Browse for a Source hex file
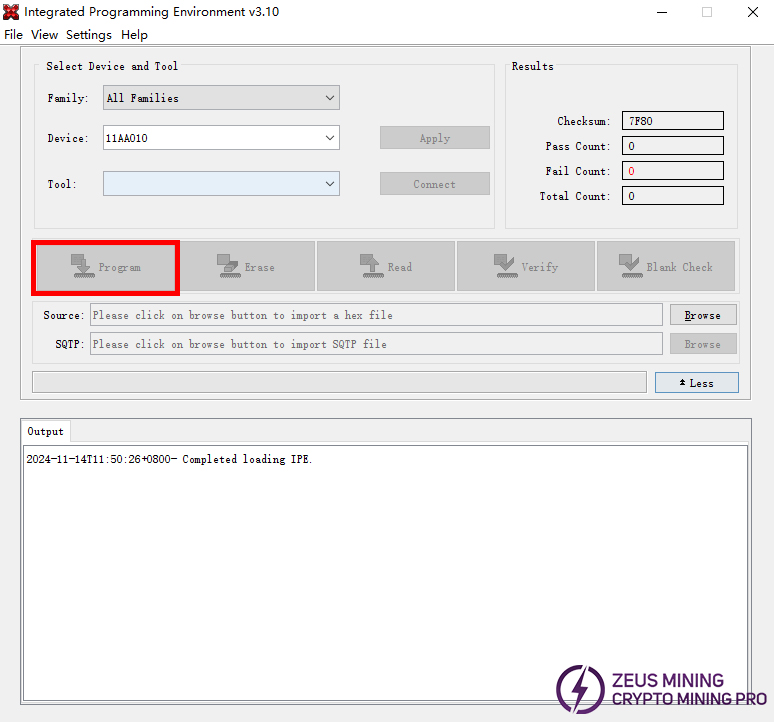774x722 pixels. click(x=702, y=315)
